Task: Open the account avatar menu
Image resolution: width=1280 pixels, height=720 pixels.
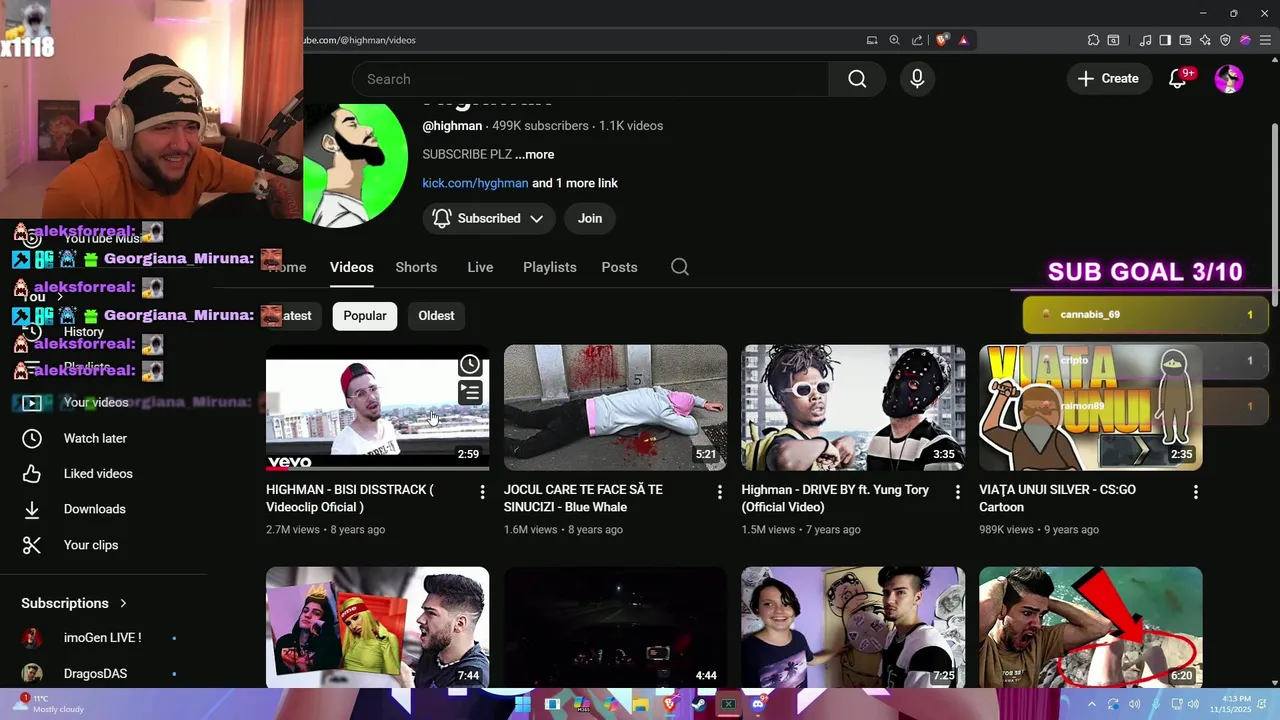Action: (x=1229, y=79)
